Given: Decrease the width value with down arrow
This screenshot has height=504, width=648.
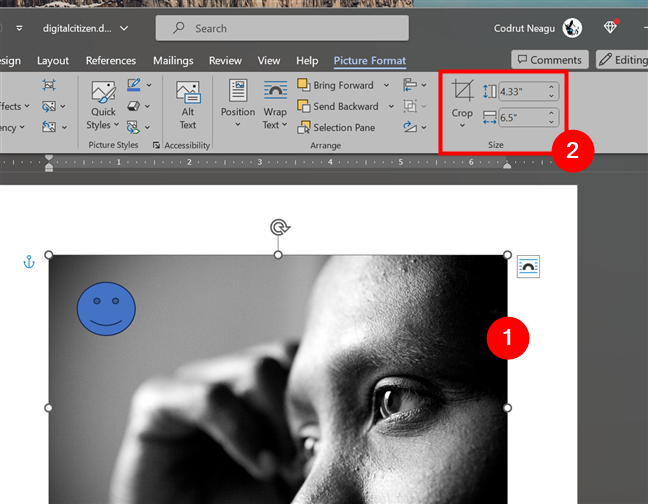Looking at the screenshot, I should click(x=551, y=121).
